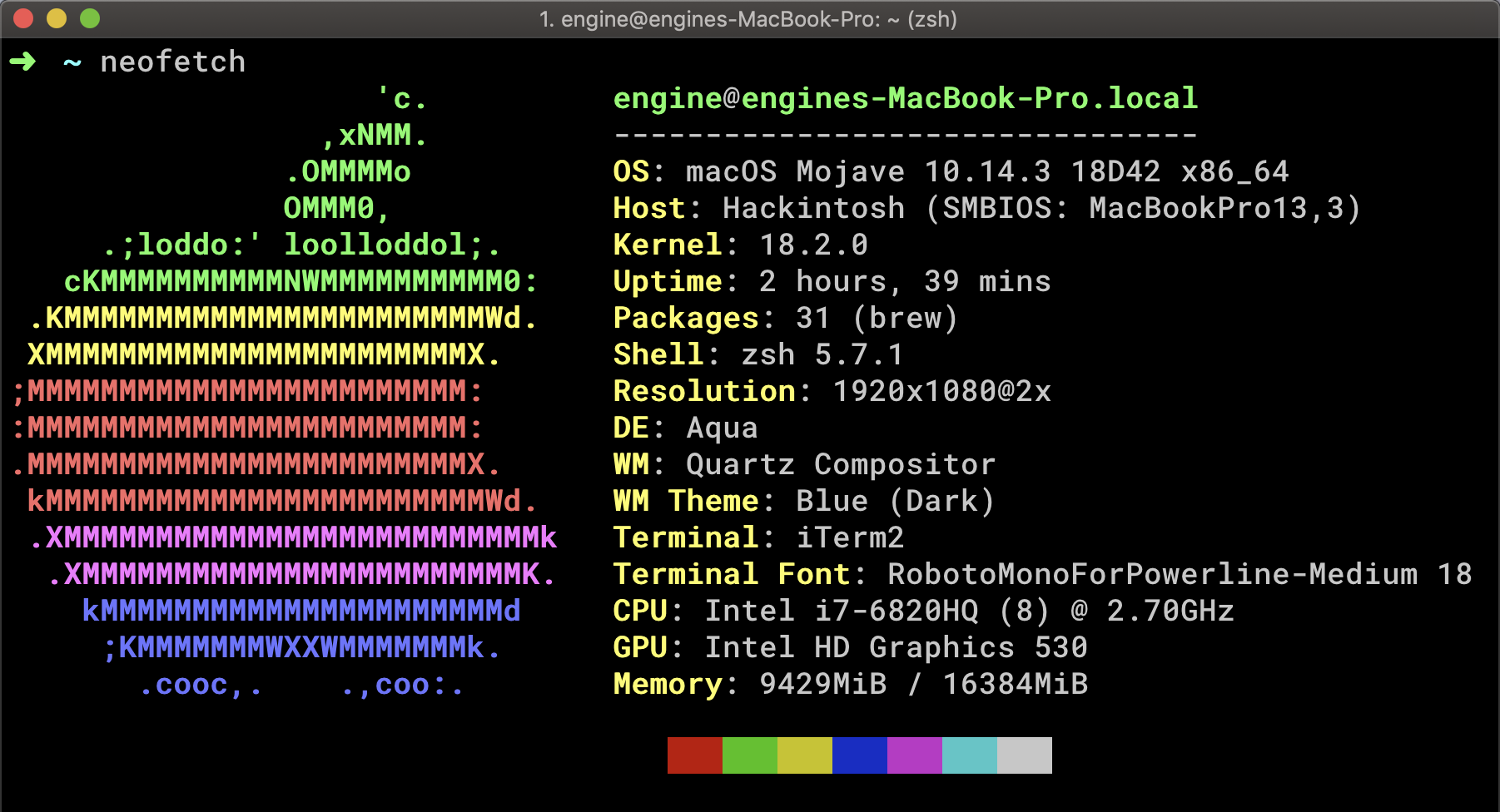Image resolution: width=1500 pixels, height=812 pixels.
Task: Click the yellow color block
Action: [x=805, y=755]
